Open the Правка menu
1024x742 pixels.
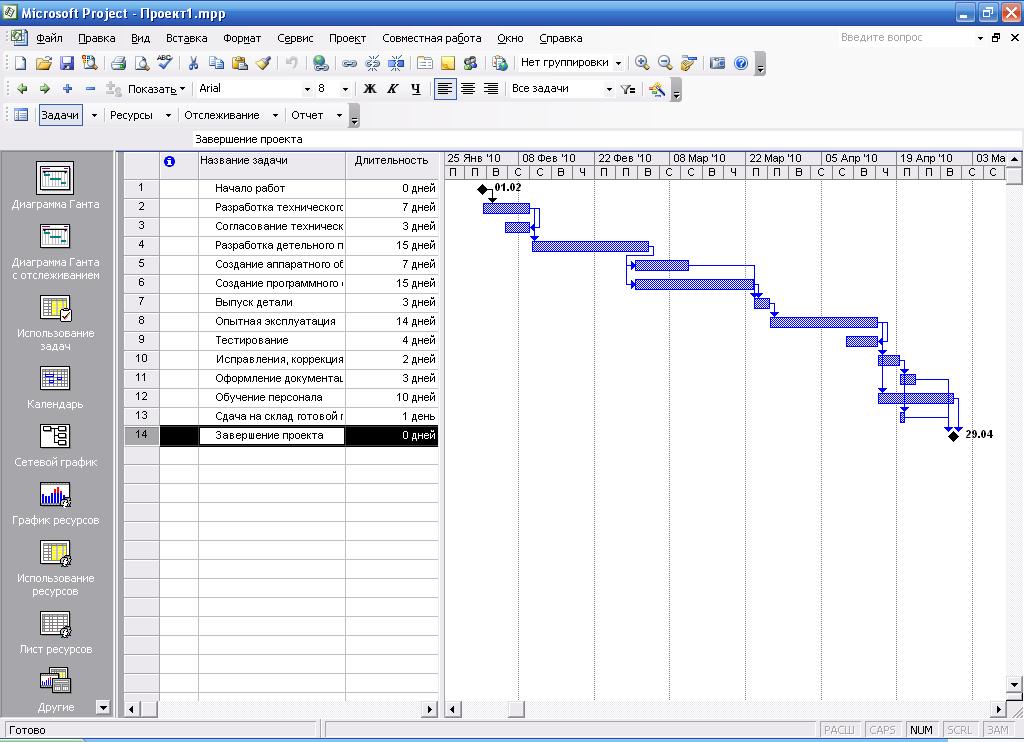[97, 38]
